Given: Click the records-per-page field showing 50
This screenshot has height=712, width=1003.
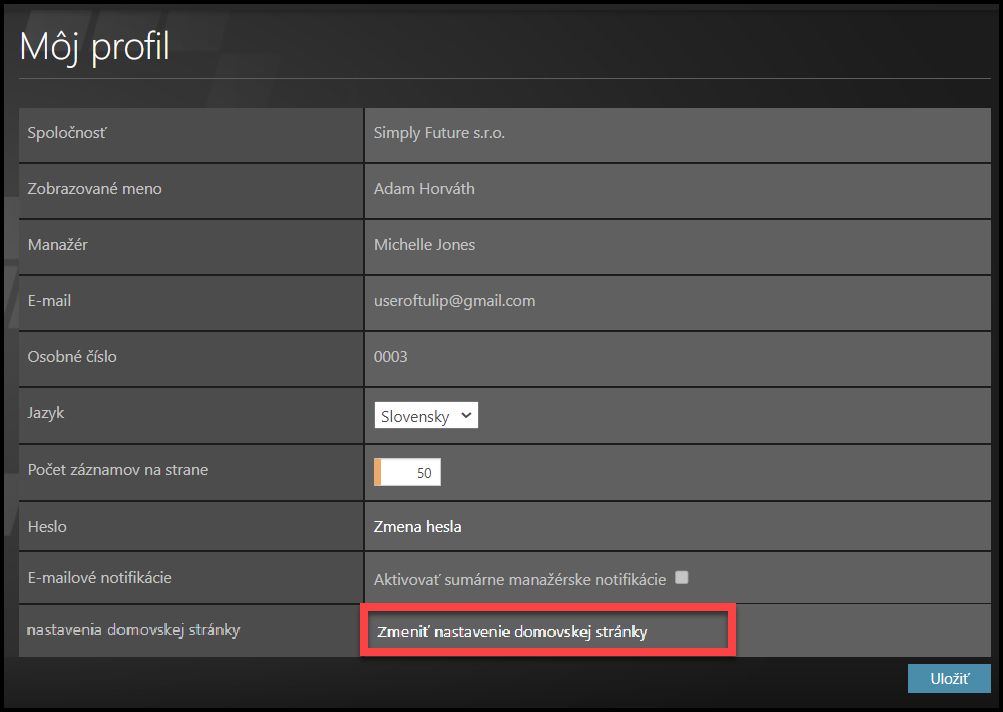Looking at the screenshot, I should click(x=411, y=473).
